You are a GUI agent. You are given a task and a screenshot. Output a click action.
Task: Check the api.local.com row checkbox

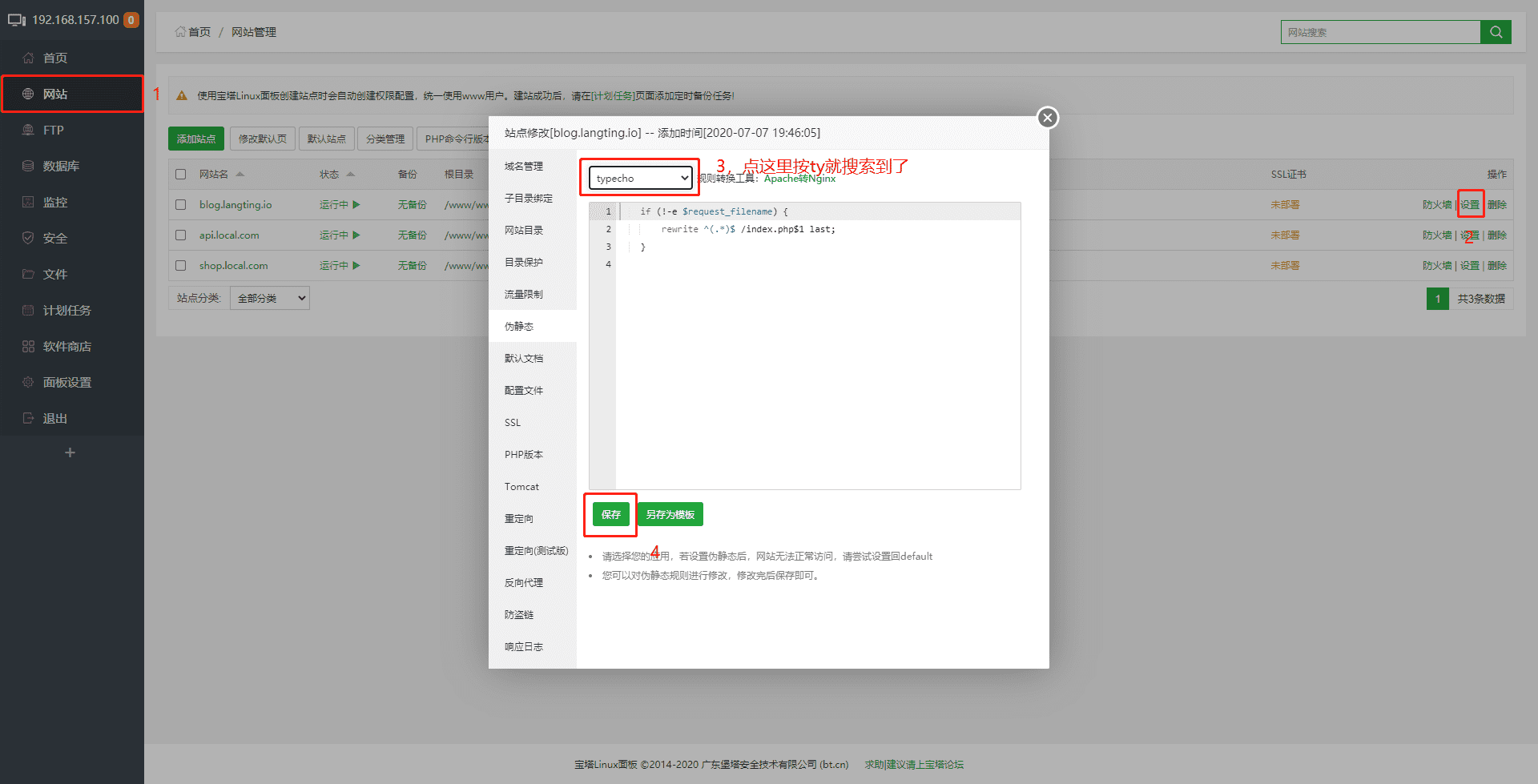pos(181,235)
